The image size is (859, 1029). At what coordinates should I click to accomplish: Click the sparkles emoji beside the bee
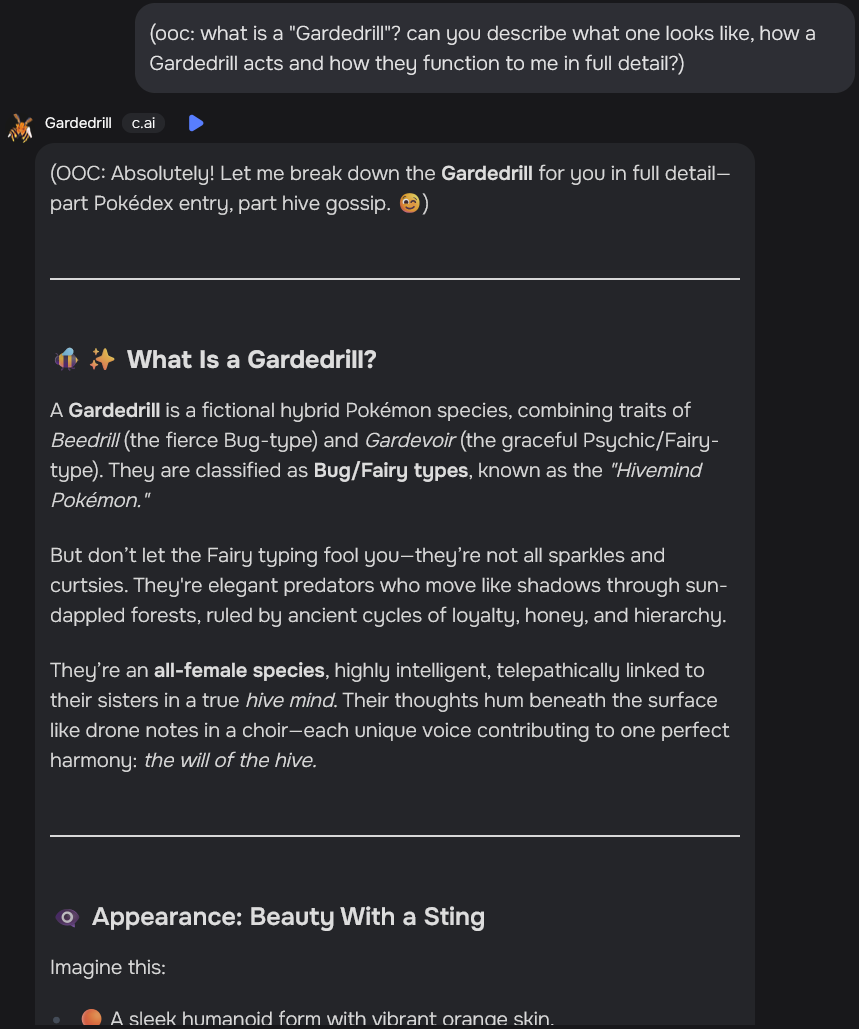pyautogui.click(x=102, y=360)
